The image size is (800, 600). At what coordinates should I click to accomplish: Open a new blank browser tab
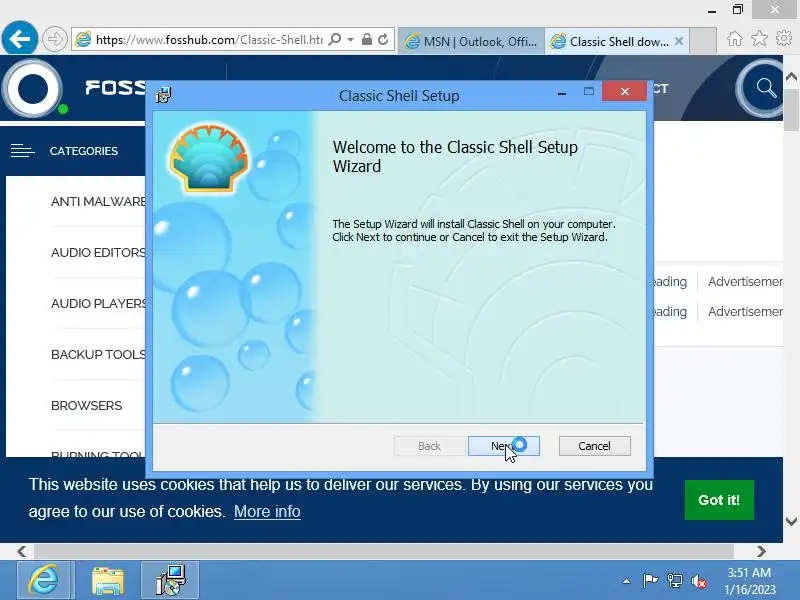703,41
